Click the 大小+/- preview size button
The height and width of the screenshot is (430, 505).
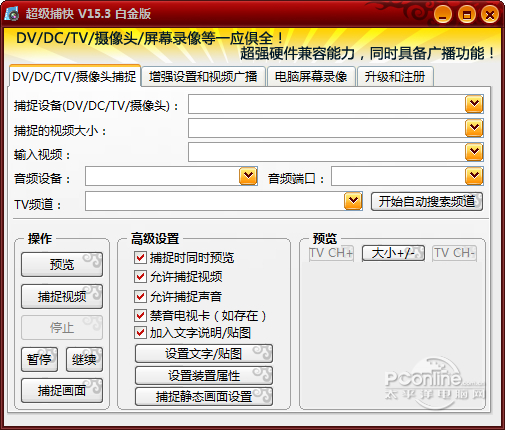click(x=393, y=253)
